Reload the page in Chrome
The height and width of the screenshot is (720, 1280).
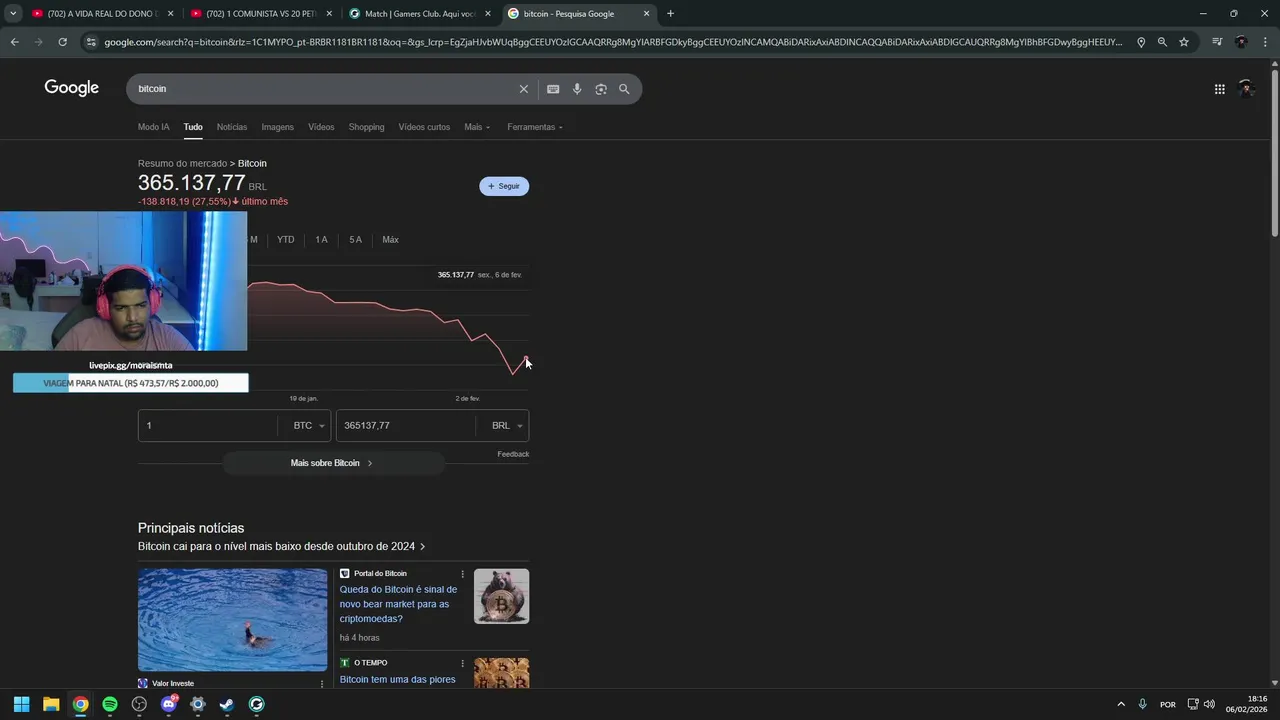click(x=62, y=42)
